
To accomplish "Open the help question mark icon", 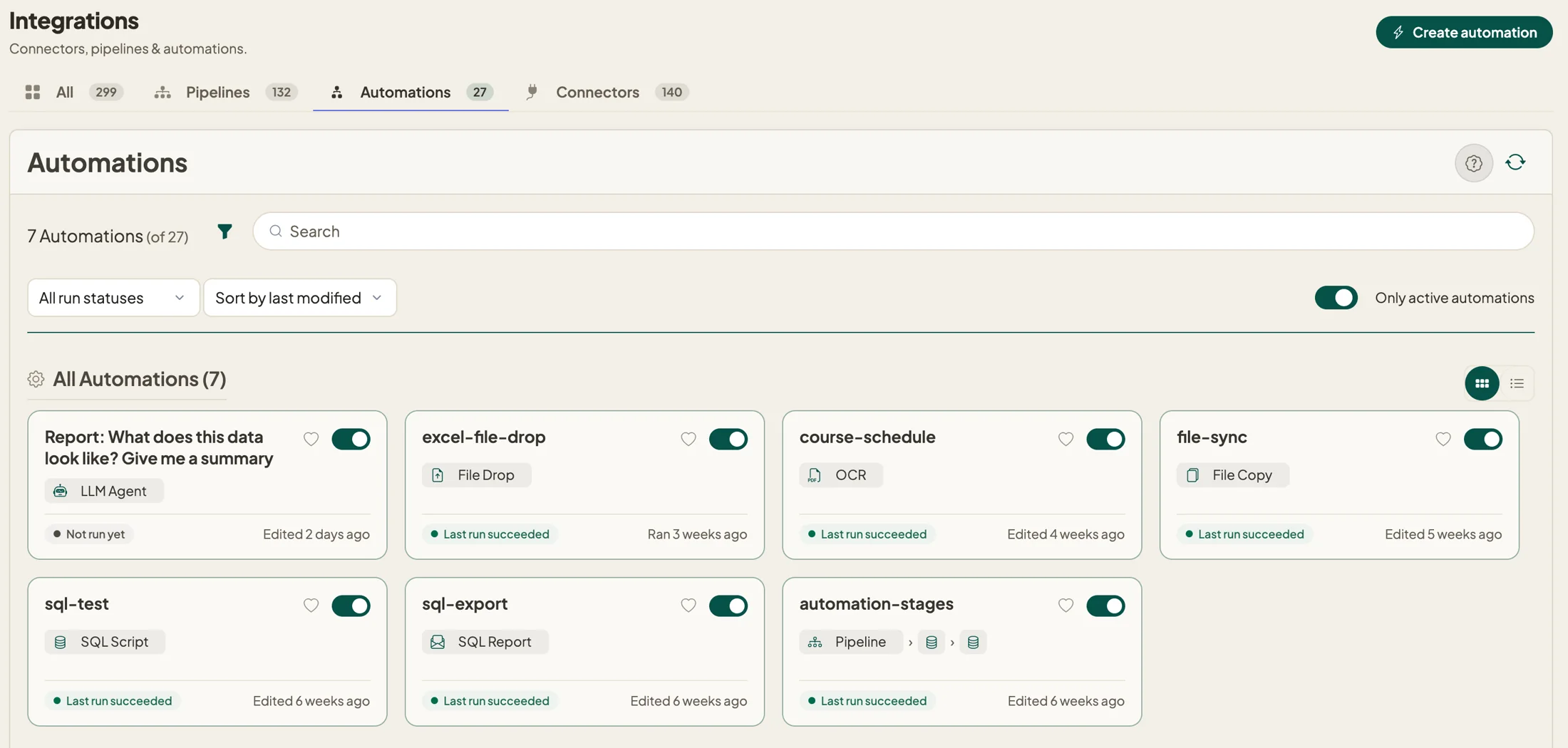I will point(1473,163).
